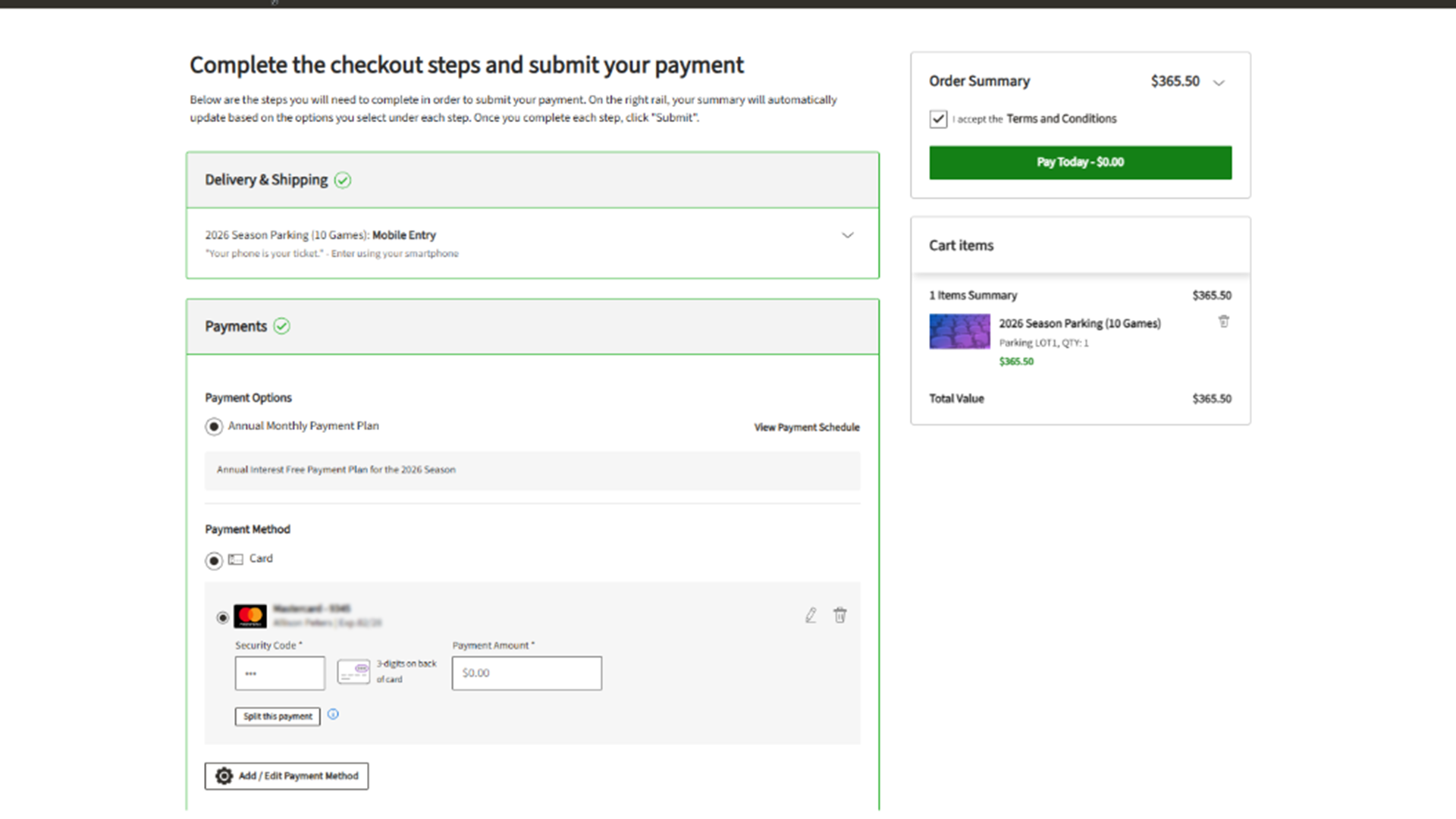Image resolution: width=1456 pixels, height=819 pixels.
Task: Click the edit pencil icon for saved card
Action: coord(811,615)
